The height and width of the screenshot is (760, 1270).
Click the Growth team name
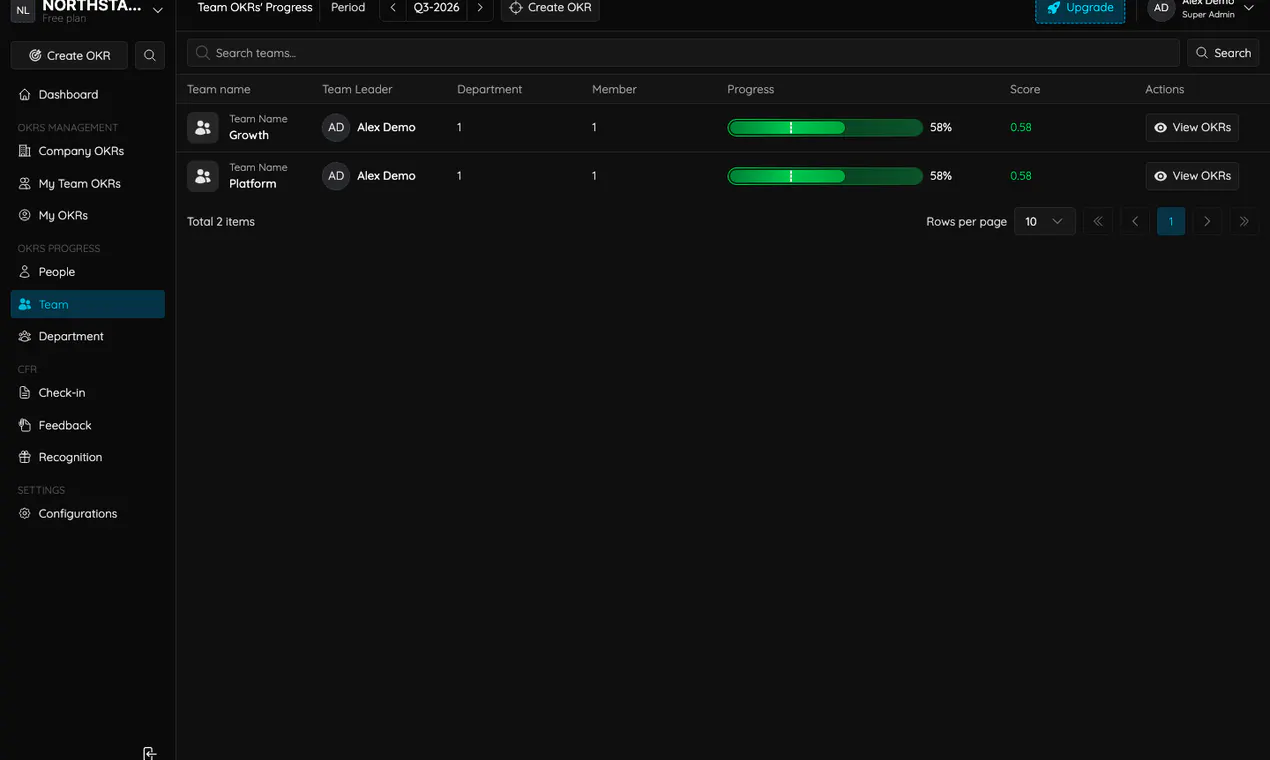tap(249, 135)
